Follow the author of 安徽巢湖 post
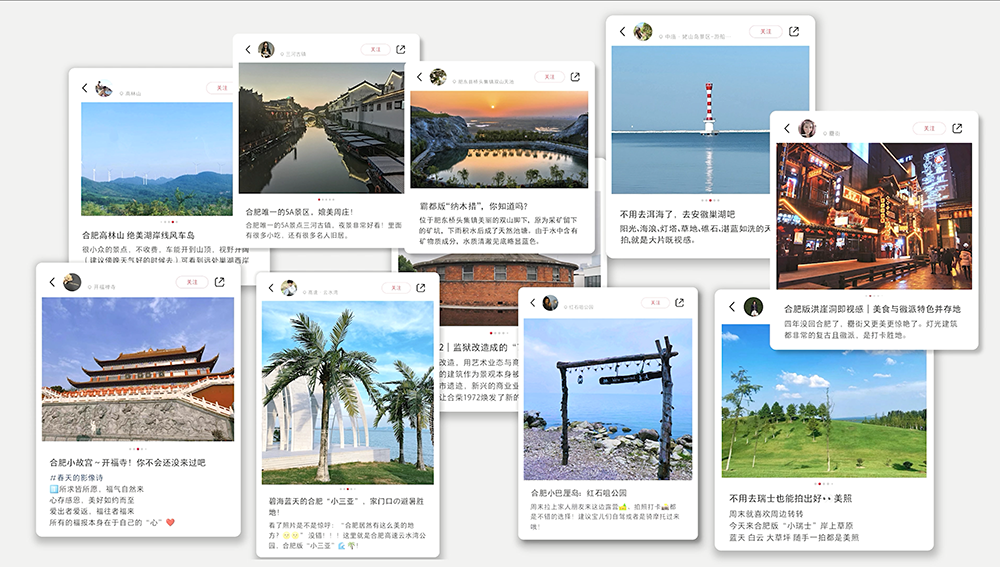The width and height of the screenshot is (1000, 567). coord(766,31)
